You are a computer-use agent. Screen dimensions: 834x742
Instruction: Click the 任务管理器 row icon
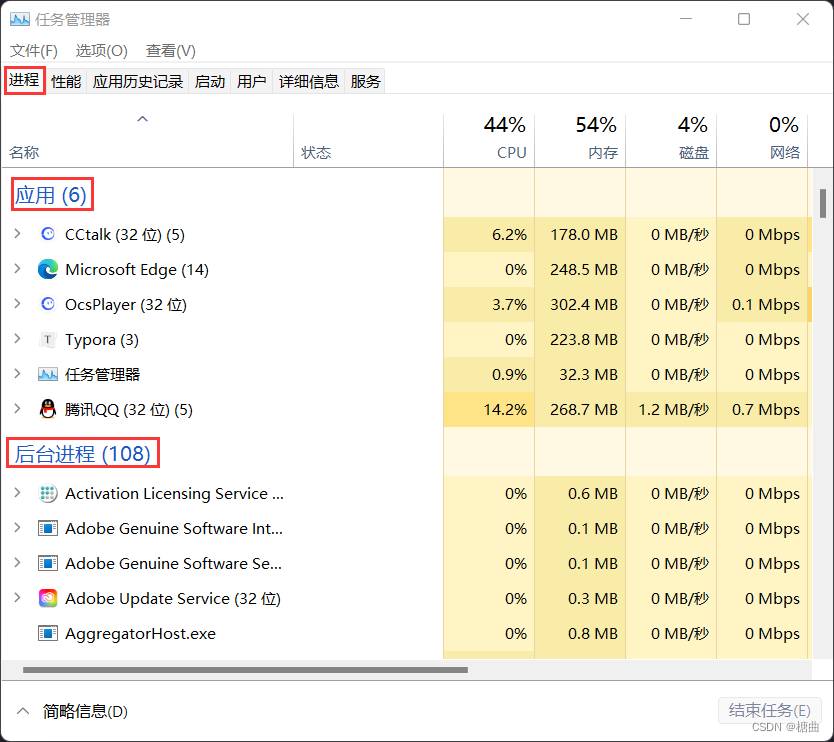(x=48, y=374)
